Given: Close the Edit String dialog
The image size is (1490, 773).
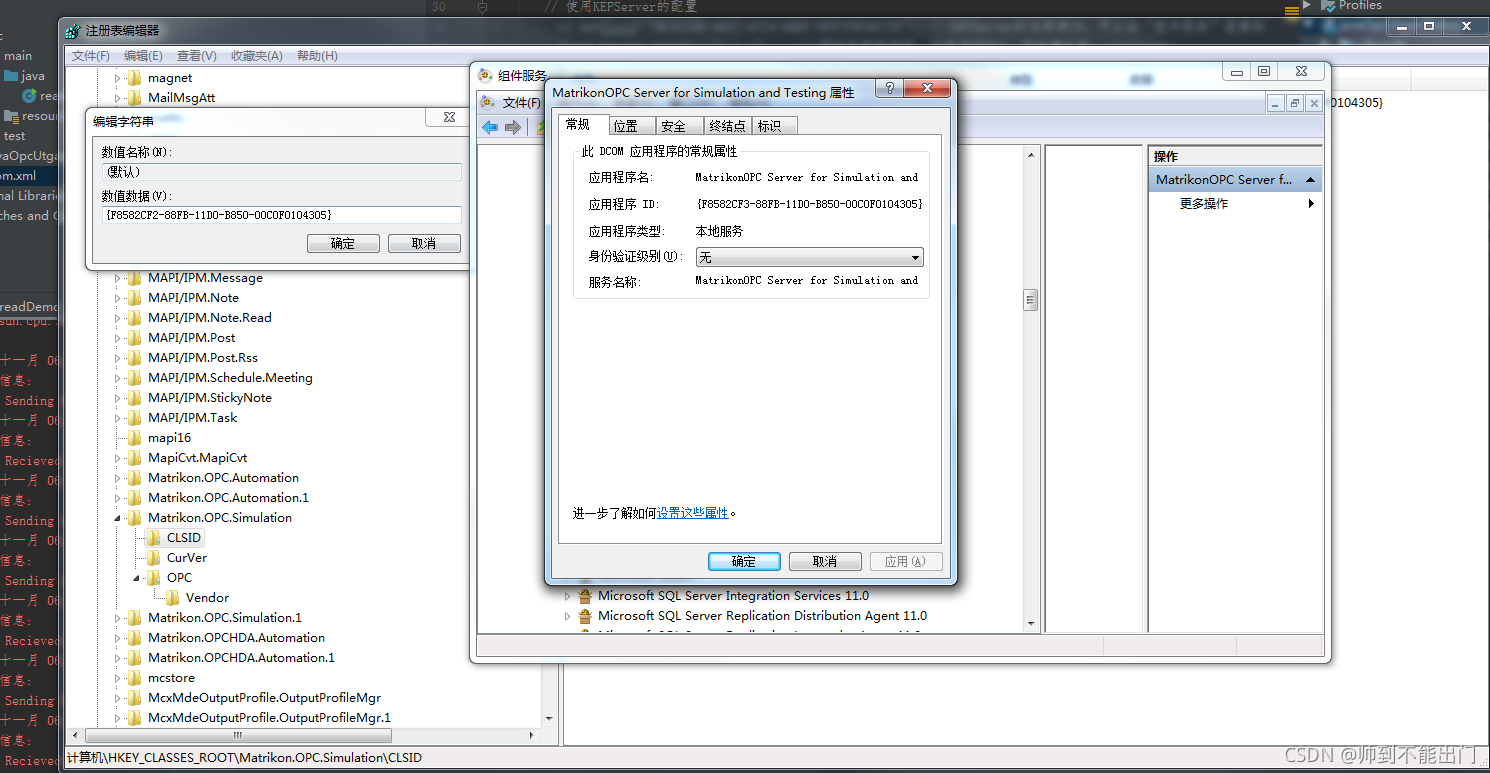Looking at the screenshot, I should pos(450,118).
